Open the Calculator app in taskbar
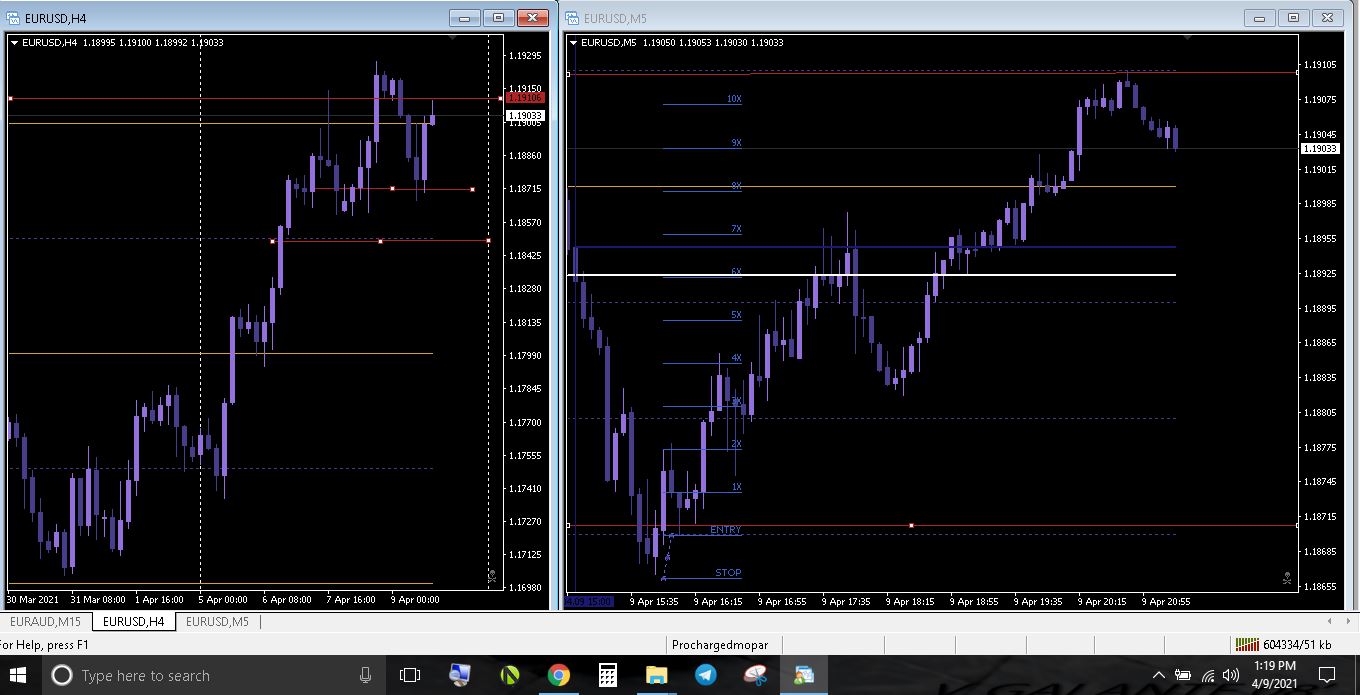The width and height of the screenshot is (1360, 695). [608, 675]
